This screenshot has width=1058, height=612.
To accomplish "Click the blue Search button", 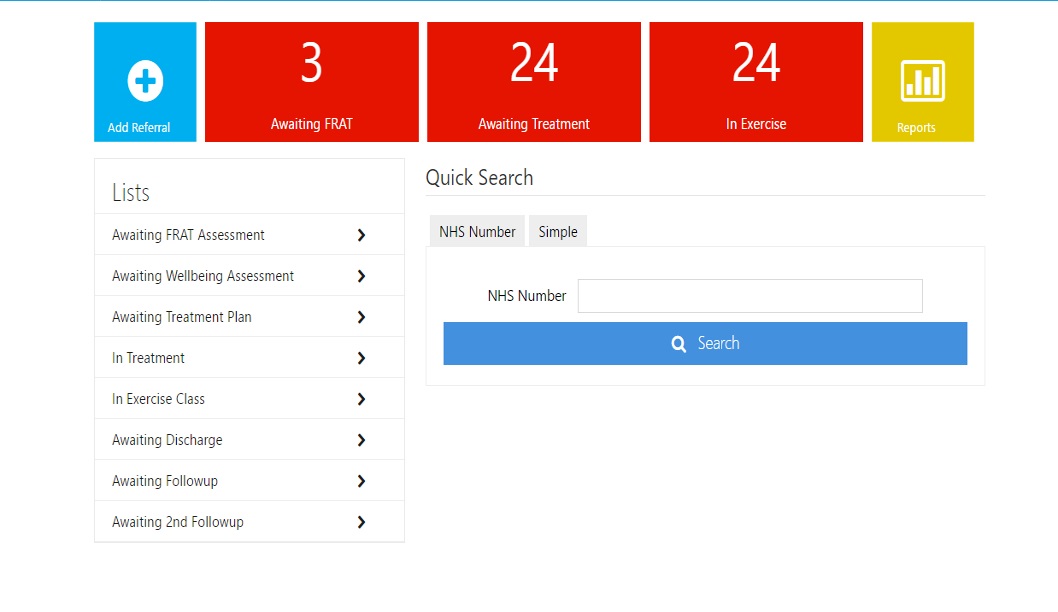I will pos(705,343).
